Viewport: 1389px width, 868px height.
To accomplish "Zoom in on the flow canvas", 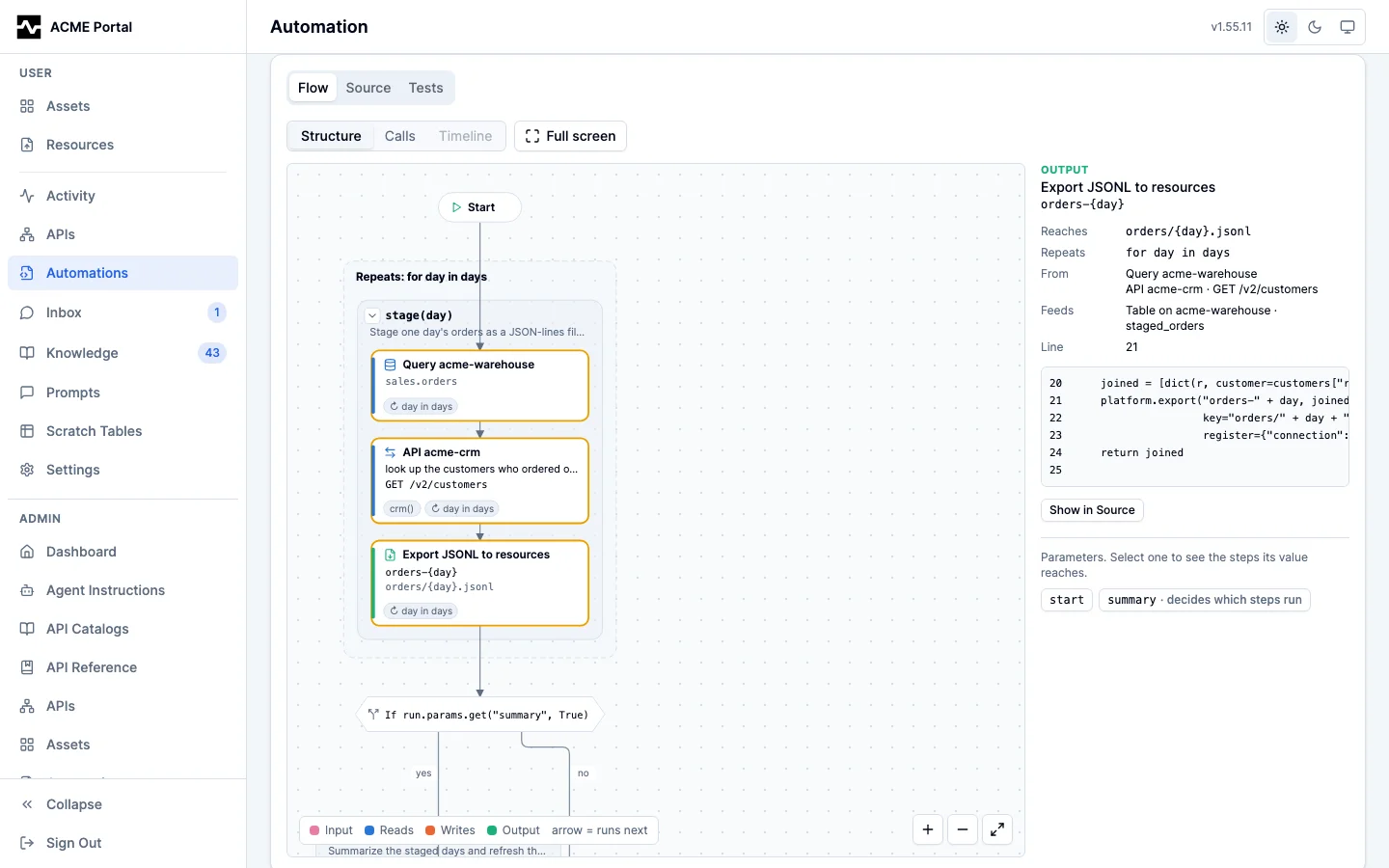I will [x=928, y=829].
